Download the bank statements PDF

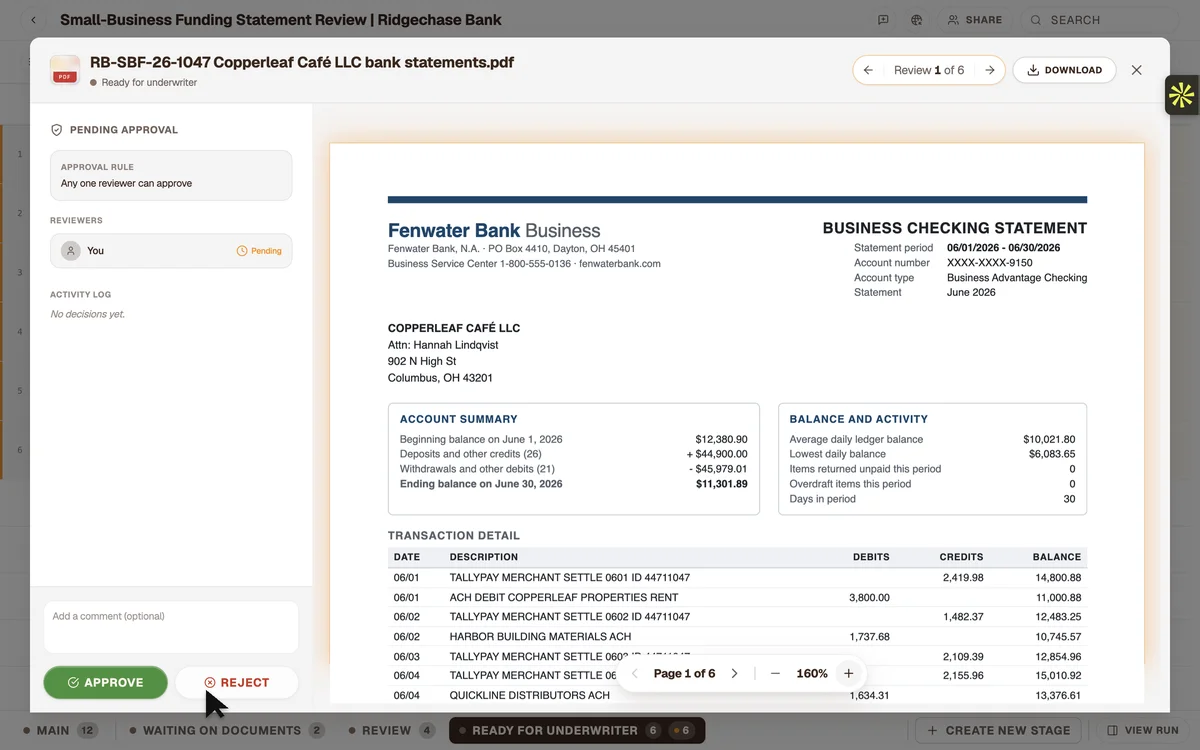click(1064, 70)
